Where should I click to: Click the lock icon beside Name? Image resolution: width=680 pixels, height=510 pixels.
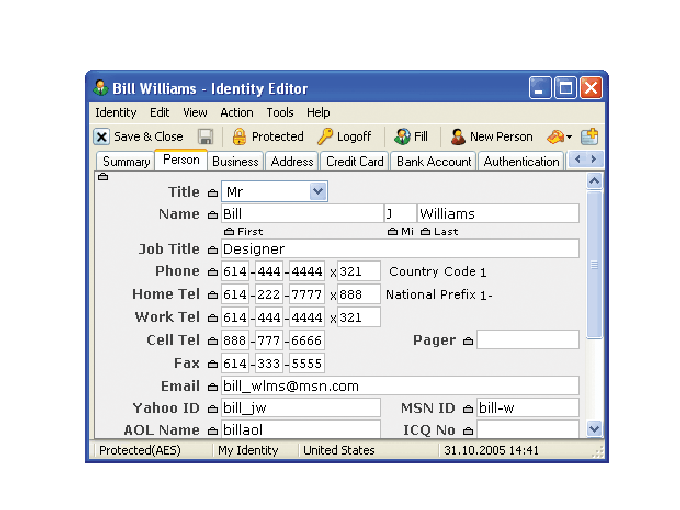coord(212,215)
